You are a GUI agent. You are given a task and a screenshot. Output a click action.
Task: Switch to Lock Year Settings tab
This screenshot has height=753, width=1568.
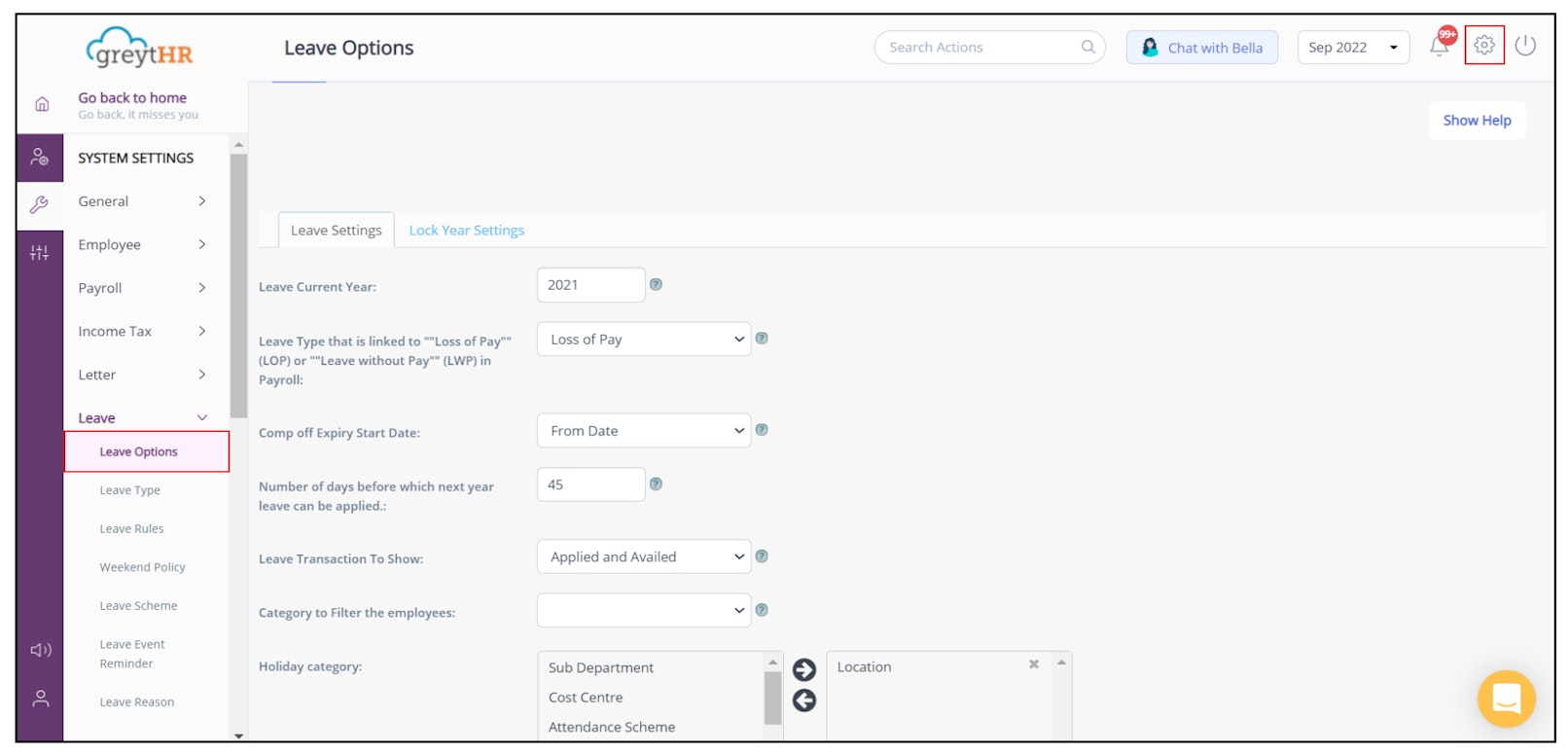point(466,231)
